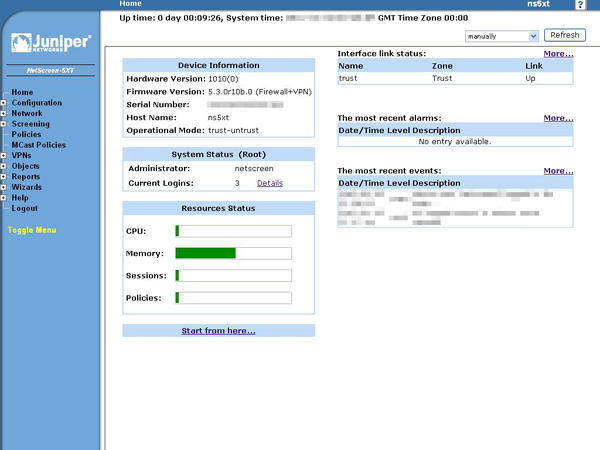Select administrator name 'netscreen'
Viewport: 600px width, 450px height.
[254, 169]
